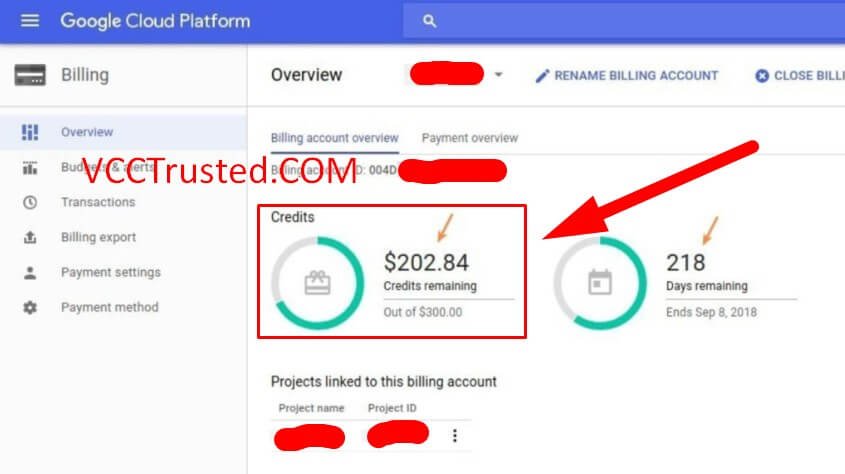This screenshot has height=474, width=845.
Task: Click the Overview page heading
Action: click(307, 75)
